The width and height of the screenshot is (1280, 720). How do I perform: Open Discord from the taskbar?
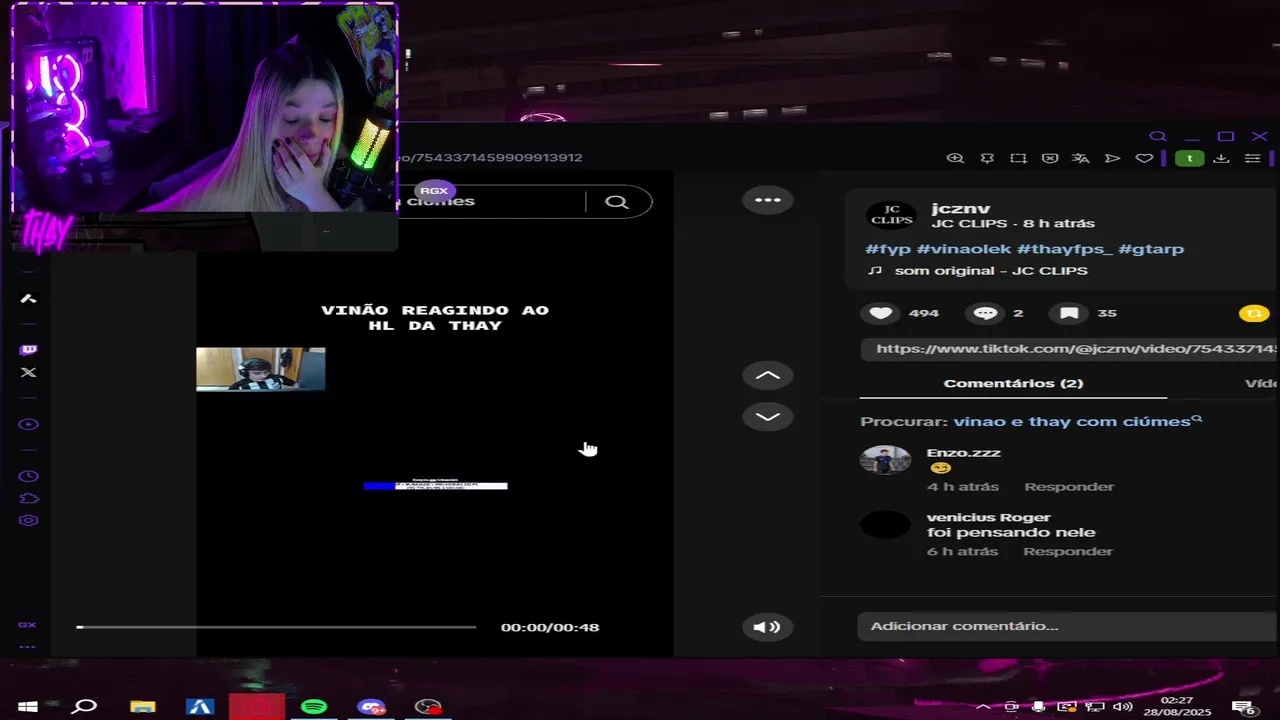point(371,707)
